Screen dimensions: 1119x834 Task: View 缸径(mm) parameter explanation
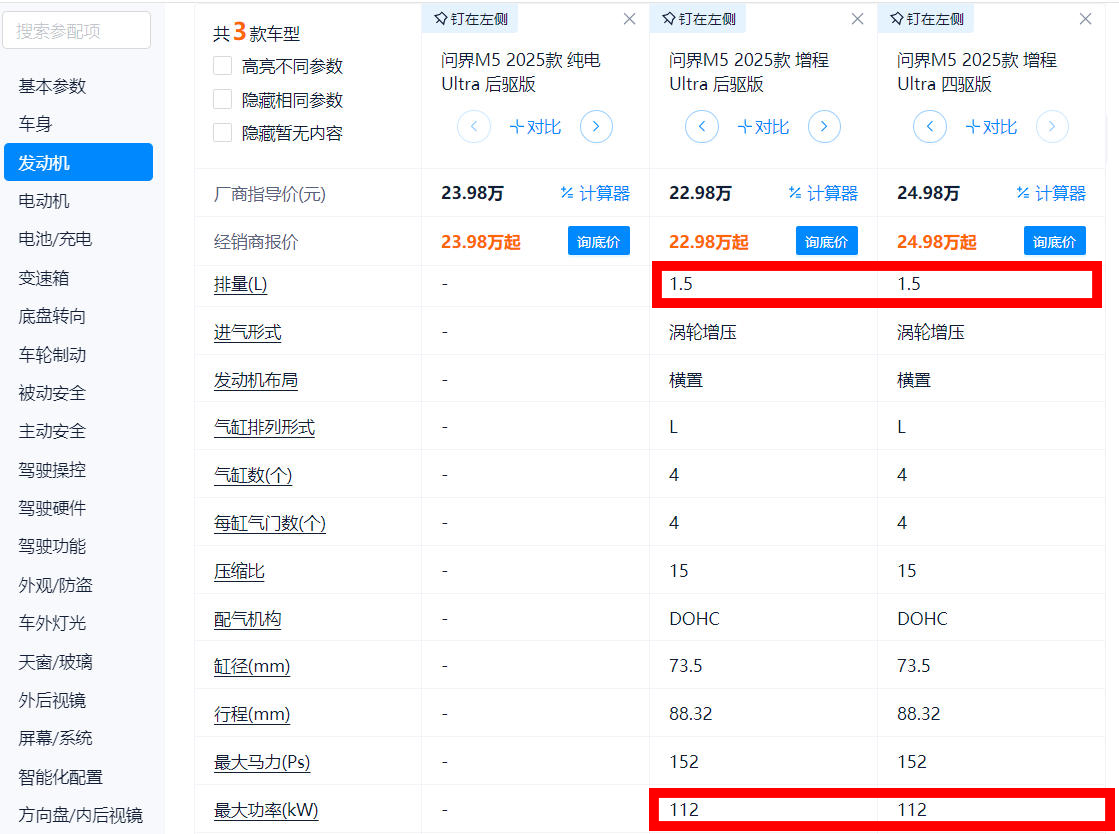(252, 666)
